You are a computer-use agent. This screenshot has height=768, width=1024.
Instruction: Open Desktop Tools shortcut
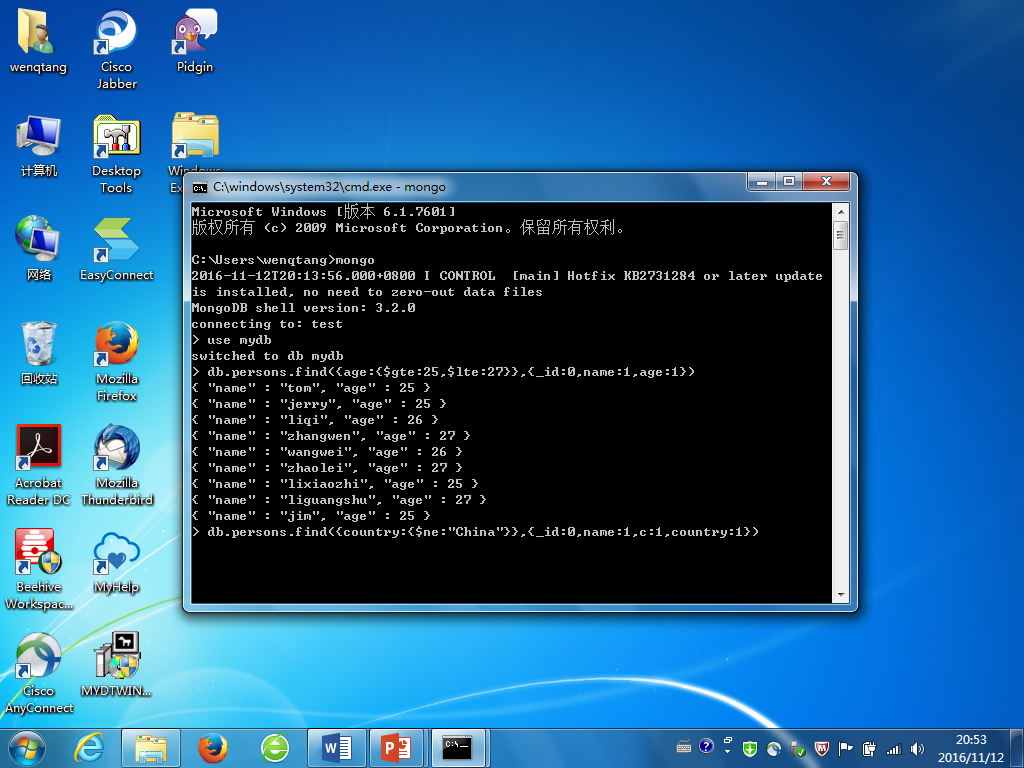tap(116, 153)
